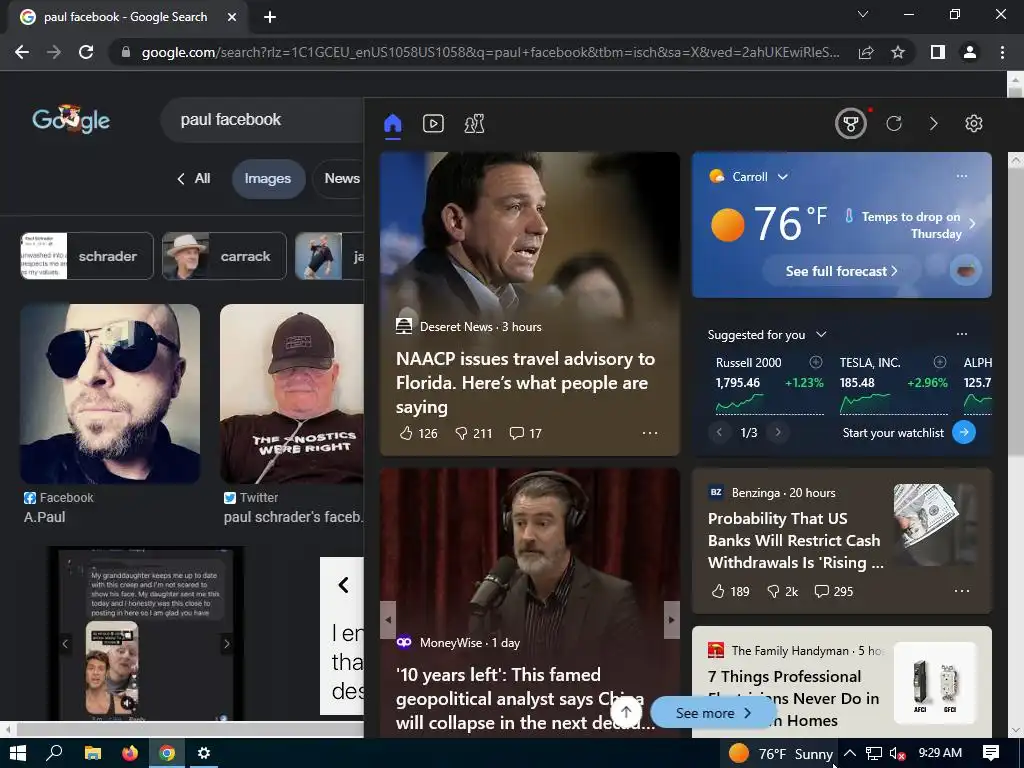Viewport: 1024px width, 768px height.
Task: Open Chrome side panel icon
Action: point(938,52)
